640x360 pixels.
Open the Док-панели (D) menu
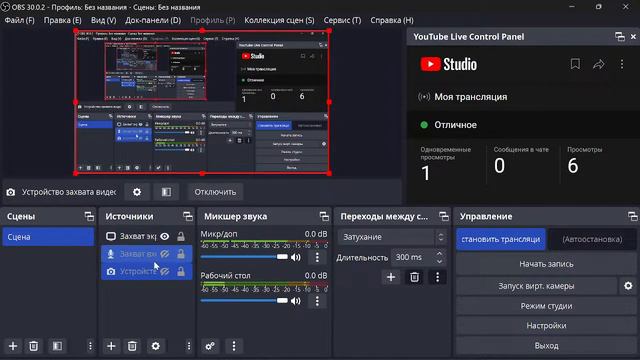coord(153,20)
